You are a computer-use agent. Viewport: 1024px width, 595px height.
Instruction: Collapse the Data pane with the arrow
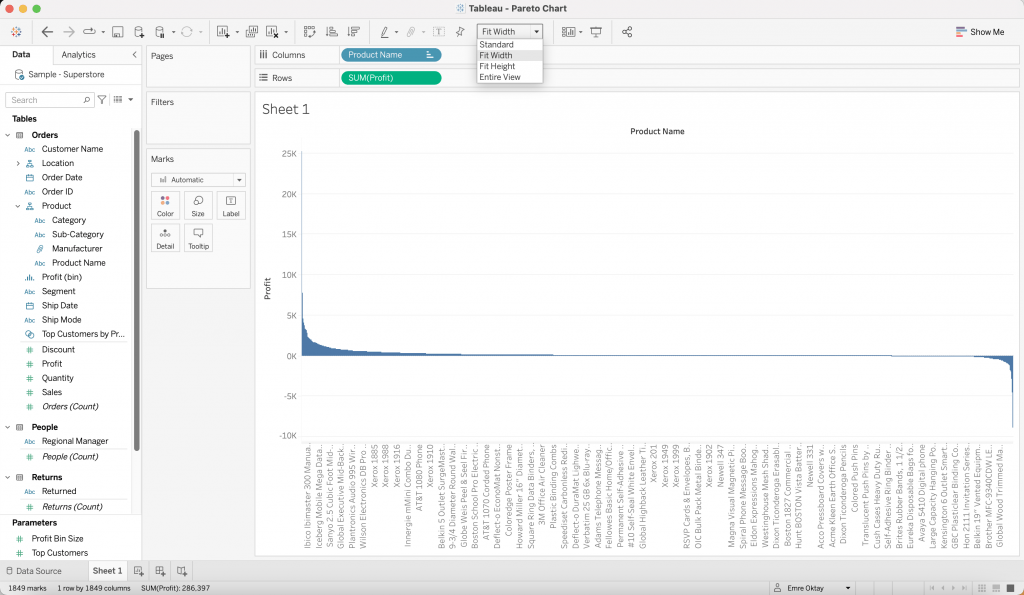(x=134, y=55)
